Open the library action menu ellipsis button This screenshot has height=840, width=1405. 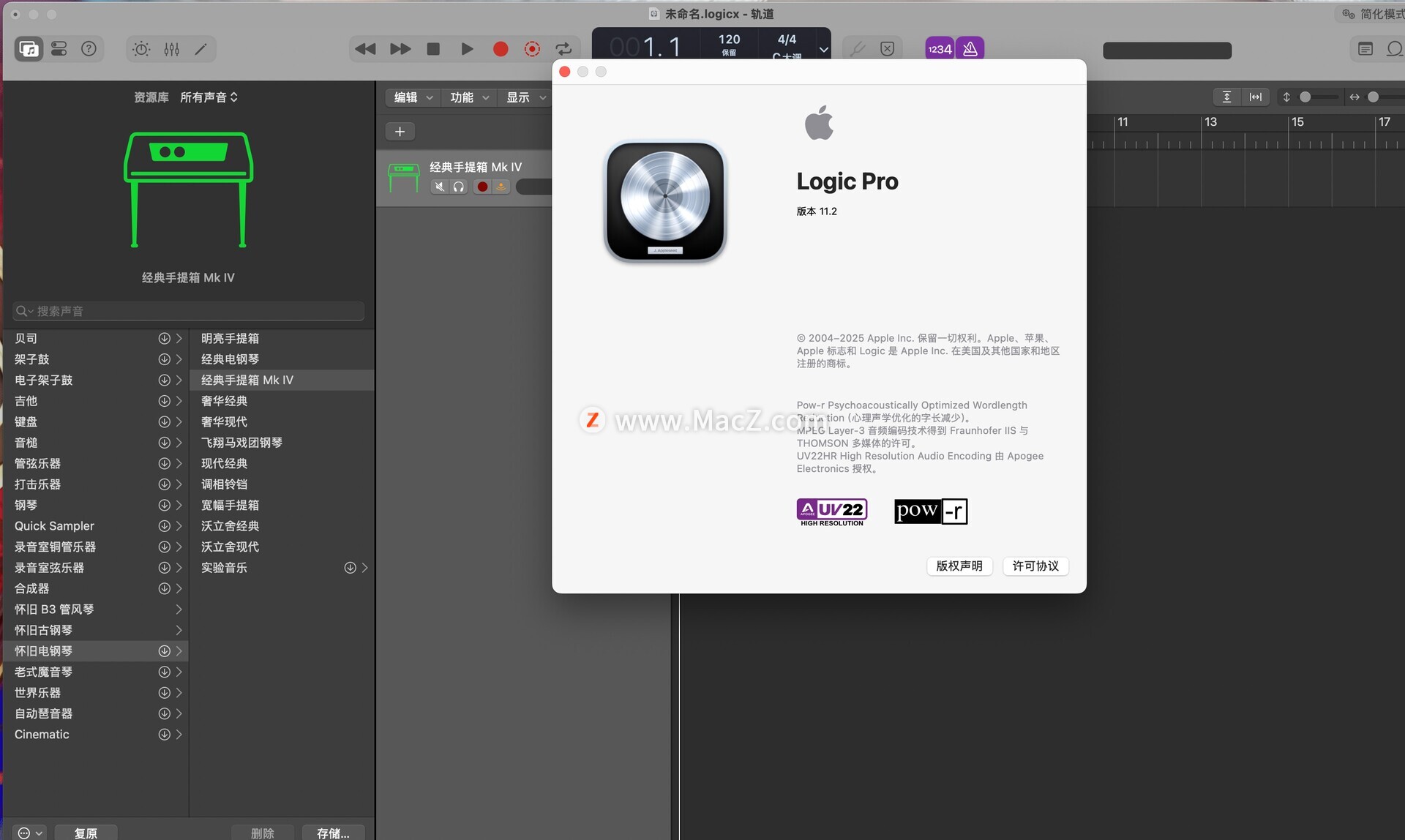tap(29, 833)
